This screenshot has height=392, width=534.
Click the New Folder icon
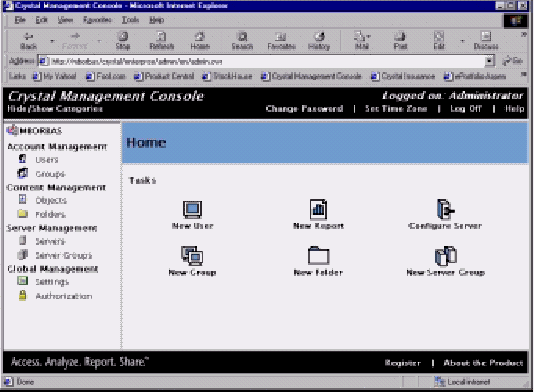pyautogui.click(x=318, y=255)
